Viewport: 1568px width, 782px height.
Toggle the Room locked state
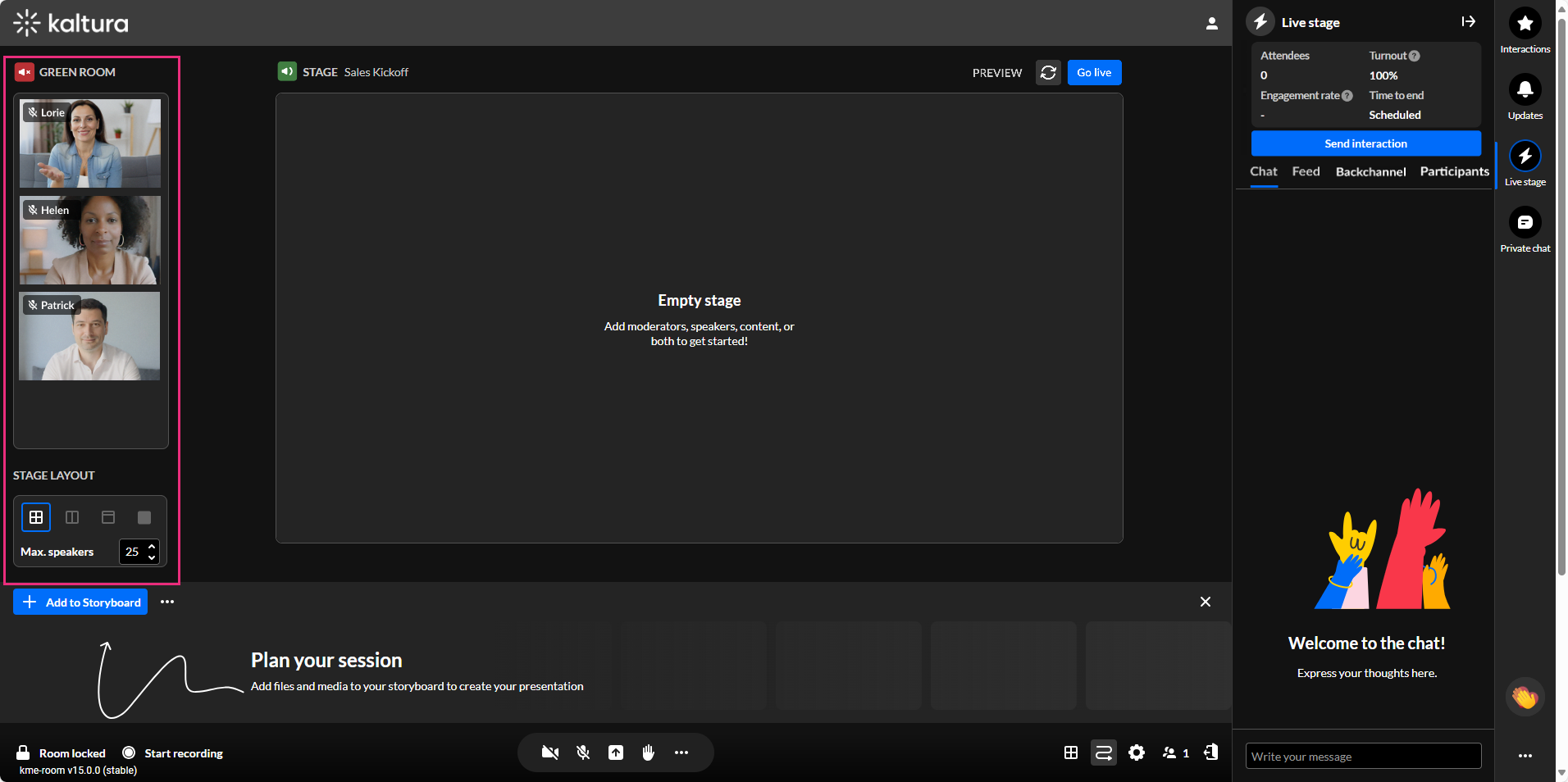pyautogui.click(x=62, y=753)
